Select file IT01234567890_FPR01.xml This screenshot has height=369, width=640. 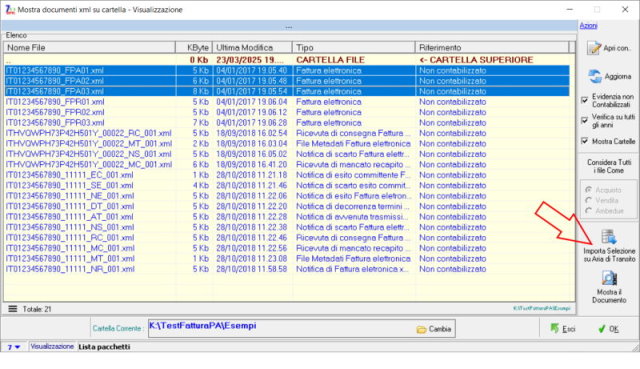pyautogui.click(x=287, y=102)
